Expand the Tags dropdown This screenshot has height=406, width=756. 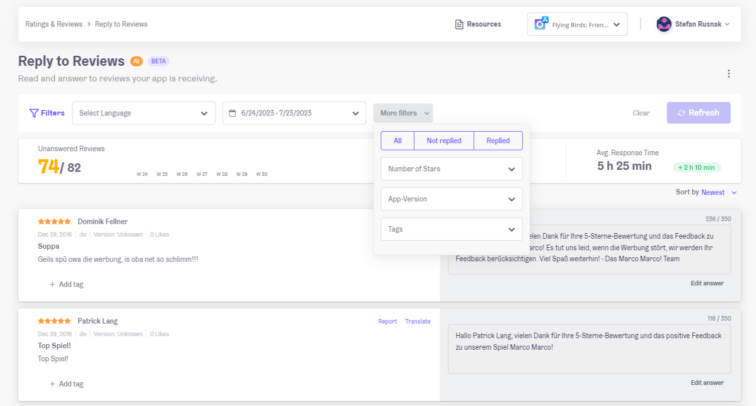click(451, 229)
